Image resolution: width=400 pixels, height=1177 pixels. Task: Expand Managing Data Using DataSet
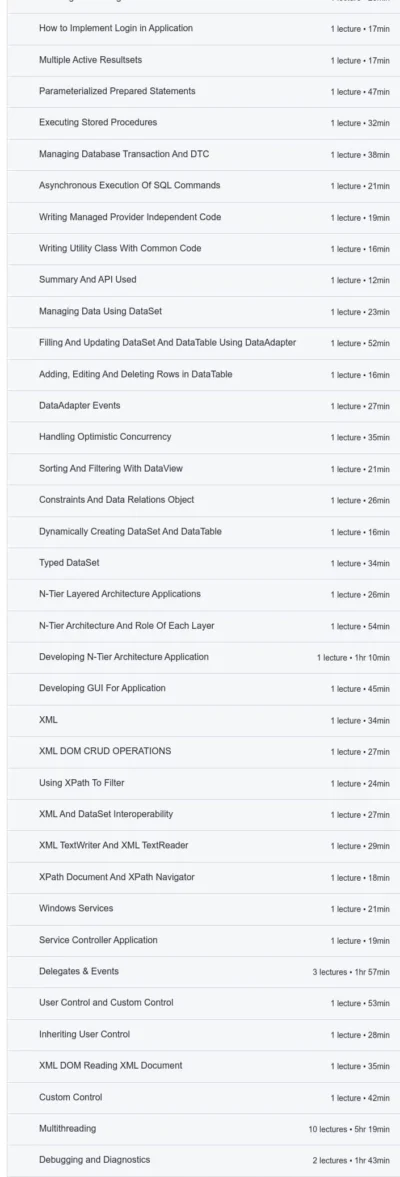pos(203,312)
